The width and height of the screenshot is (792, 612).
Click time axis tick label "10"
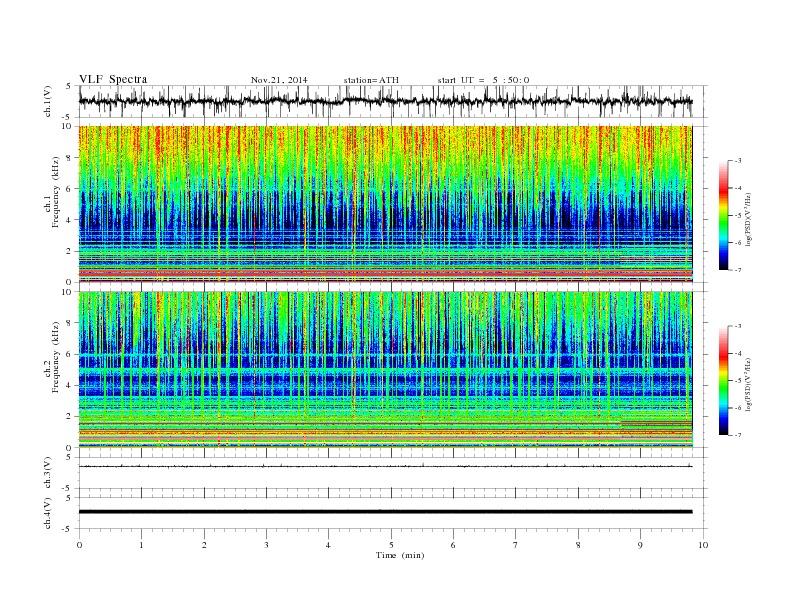click(703, 545)
